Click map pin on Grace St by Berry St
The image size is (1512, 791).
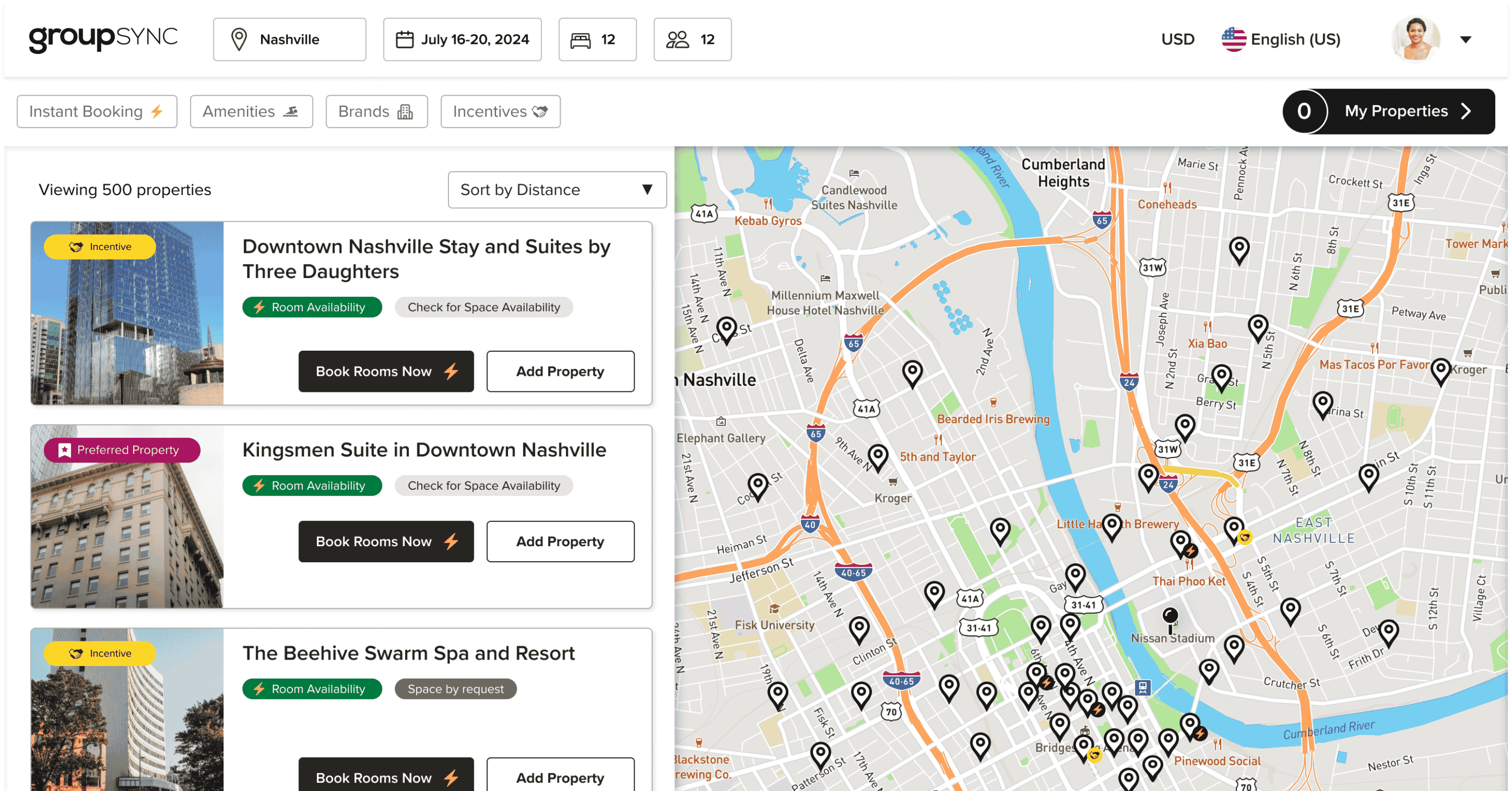(1222, 378)
